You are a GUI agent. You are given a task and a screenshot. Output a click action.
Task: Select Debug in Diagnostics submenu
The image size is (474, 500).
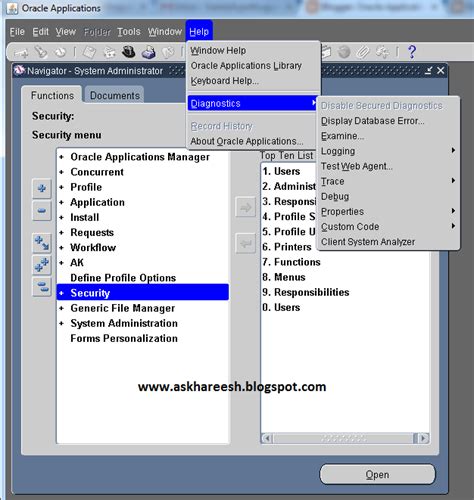tap(335, 196)
